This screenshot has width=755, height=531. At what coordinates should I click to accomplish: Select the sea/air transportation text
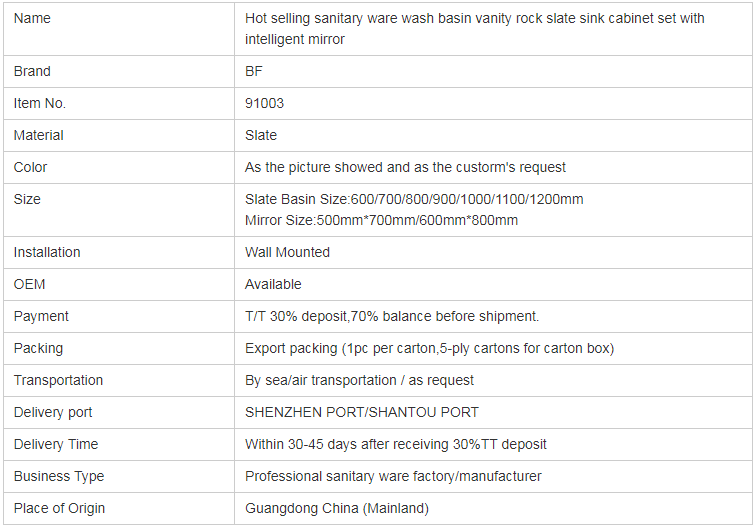[359, 380]
